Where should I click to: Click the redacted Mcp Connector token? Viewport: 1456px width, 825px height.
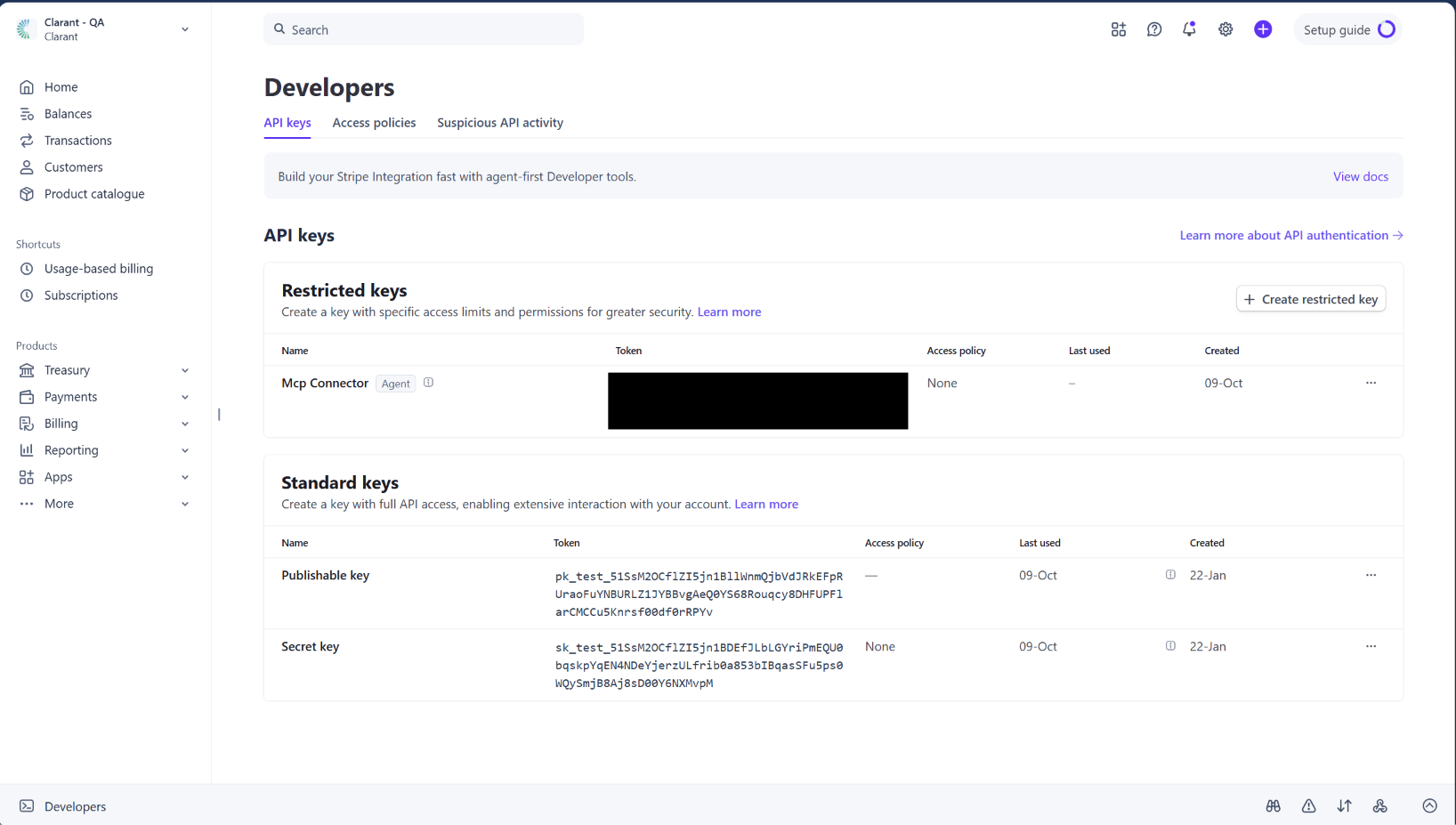pos(758,400)
